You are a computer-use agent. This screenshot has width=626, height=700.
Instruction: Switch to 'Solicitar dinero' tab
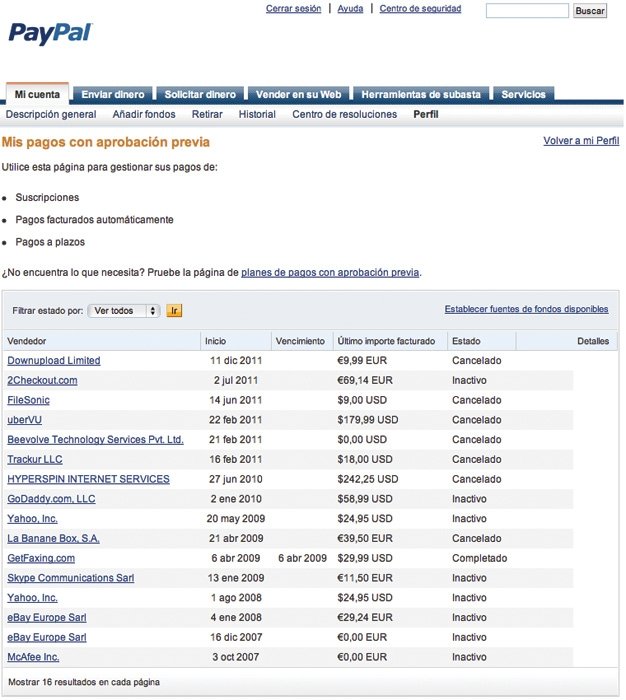(x=200, y=94)
